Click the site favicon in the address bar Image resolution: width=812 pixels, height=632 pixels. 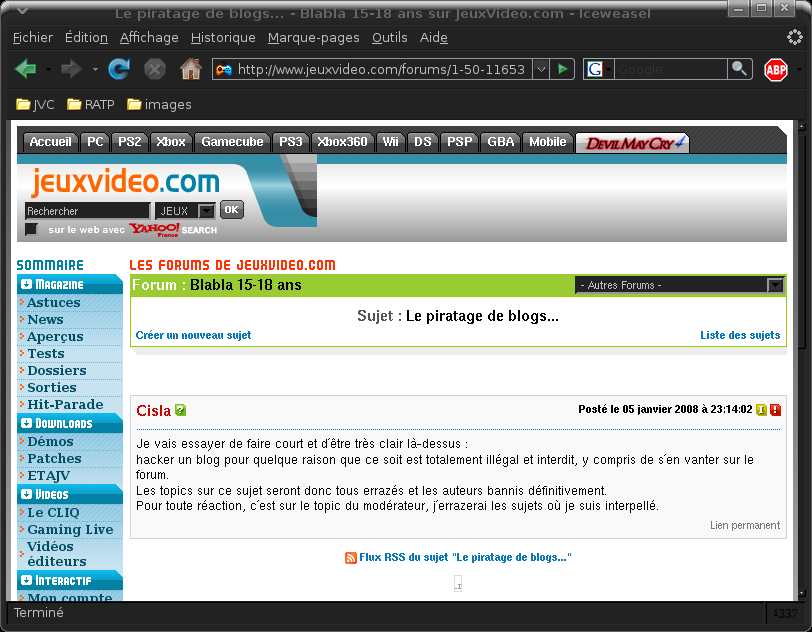(x=224, y=69)
